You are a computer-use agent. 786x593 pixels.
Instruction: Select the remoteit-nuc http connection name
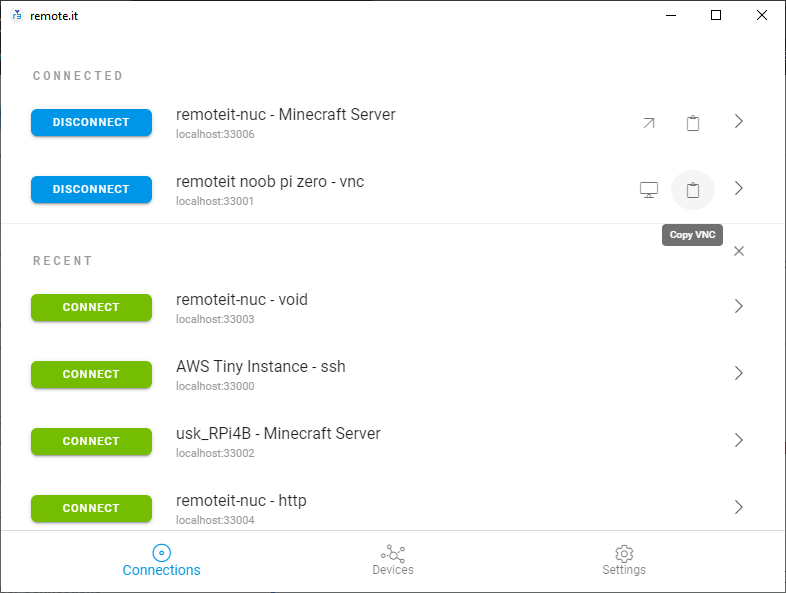[x=241, y=500]
